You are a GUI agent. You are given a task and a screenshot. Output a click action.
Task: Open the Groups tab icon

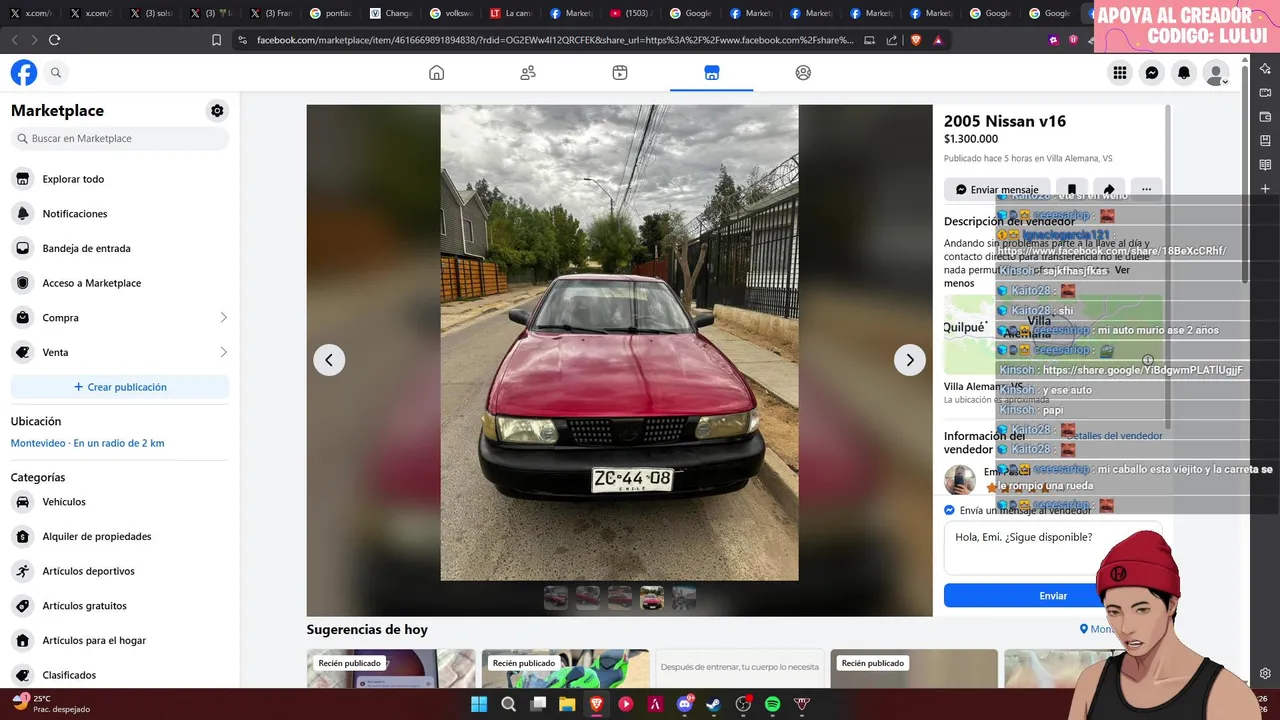pos(803,73)
